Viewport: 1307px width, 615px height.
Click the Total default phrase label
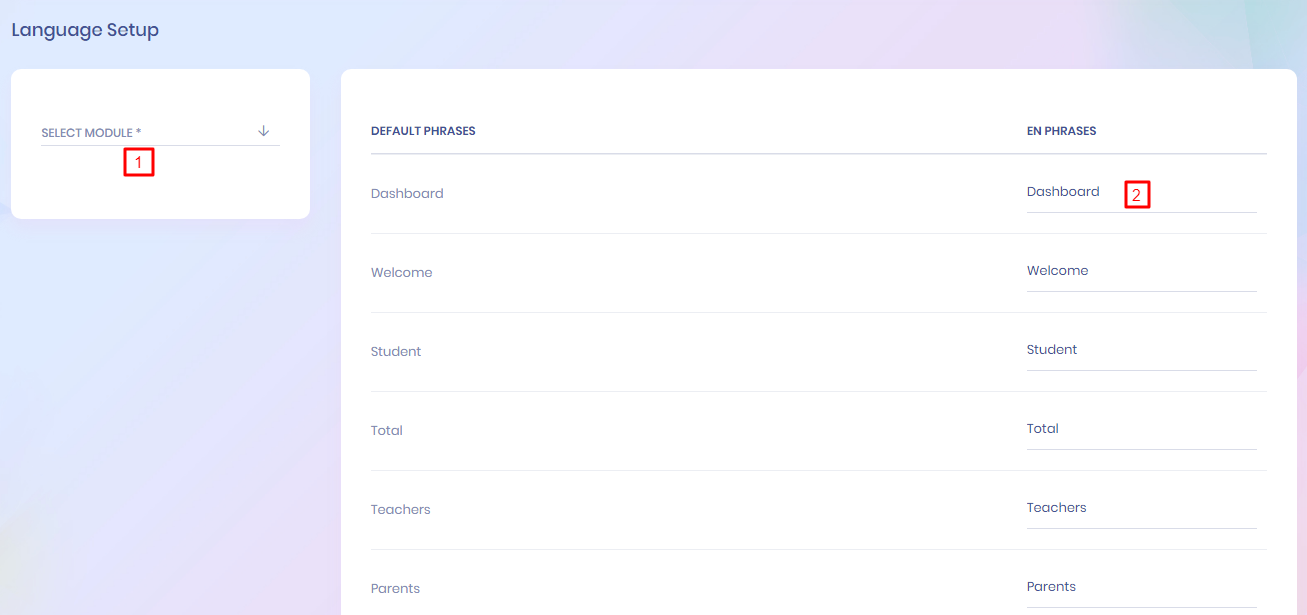386,431
